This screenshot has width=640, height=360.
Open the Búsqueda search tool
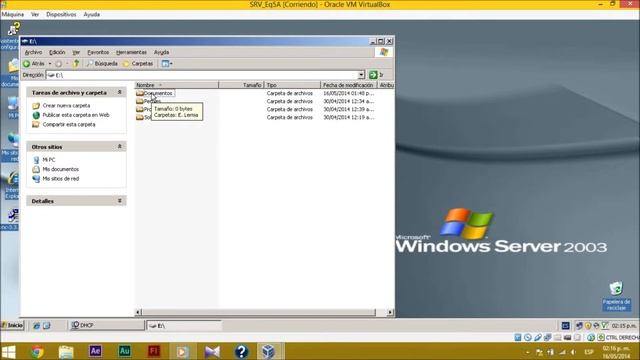tap(102, 64)
